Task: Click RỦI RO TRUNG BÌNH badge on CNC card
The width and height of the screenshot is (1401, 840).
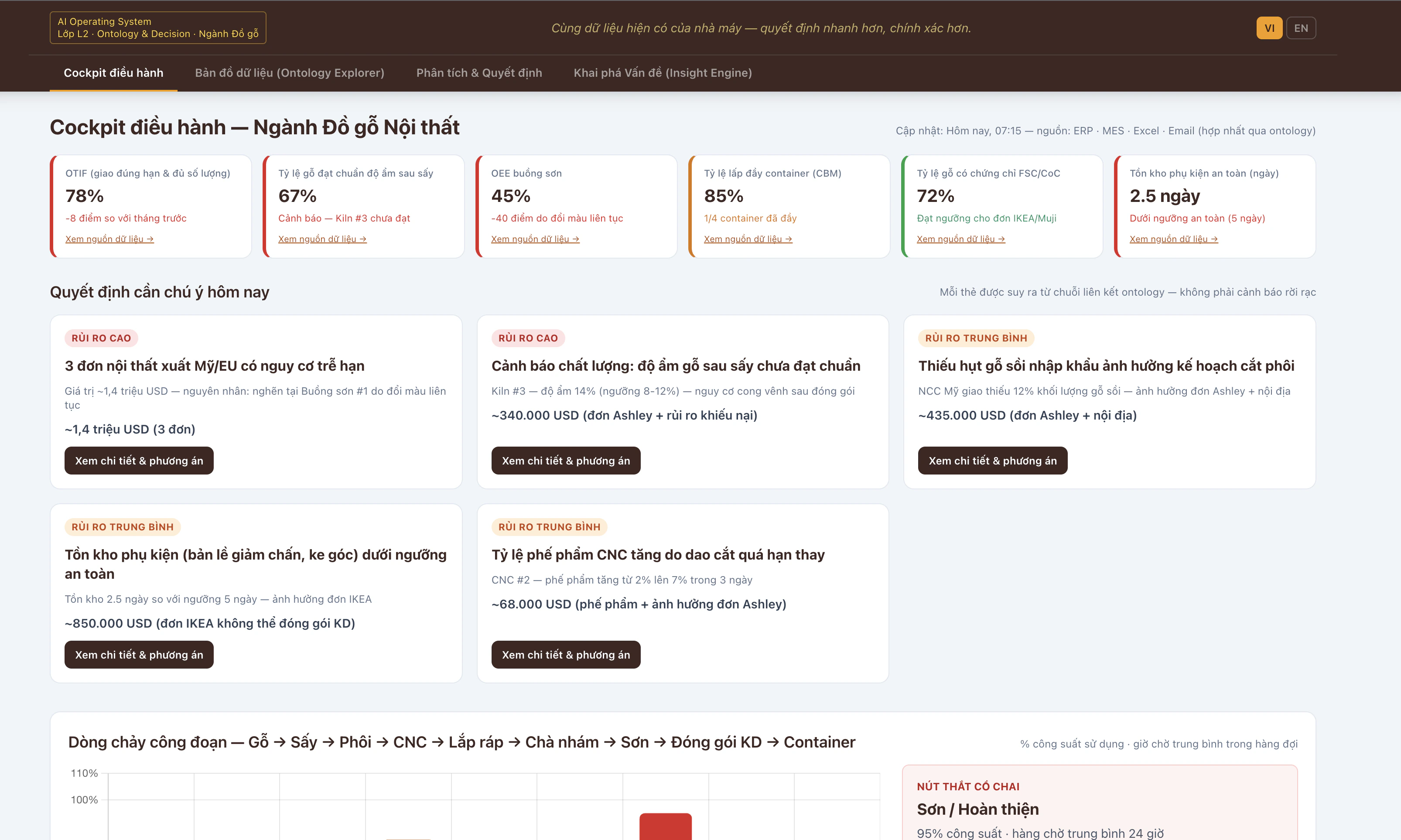Action: point(549,527)
